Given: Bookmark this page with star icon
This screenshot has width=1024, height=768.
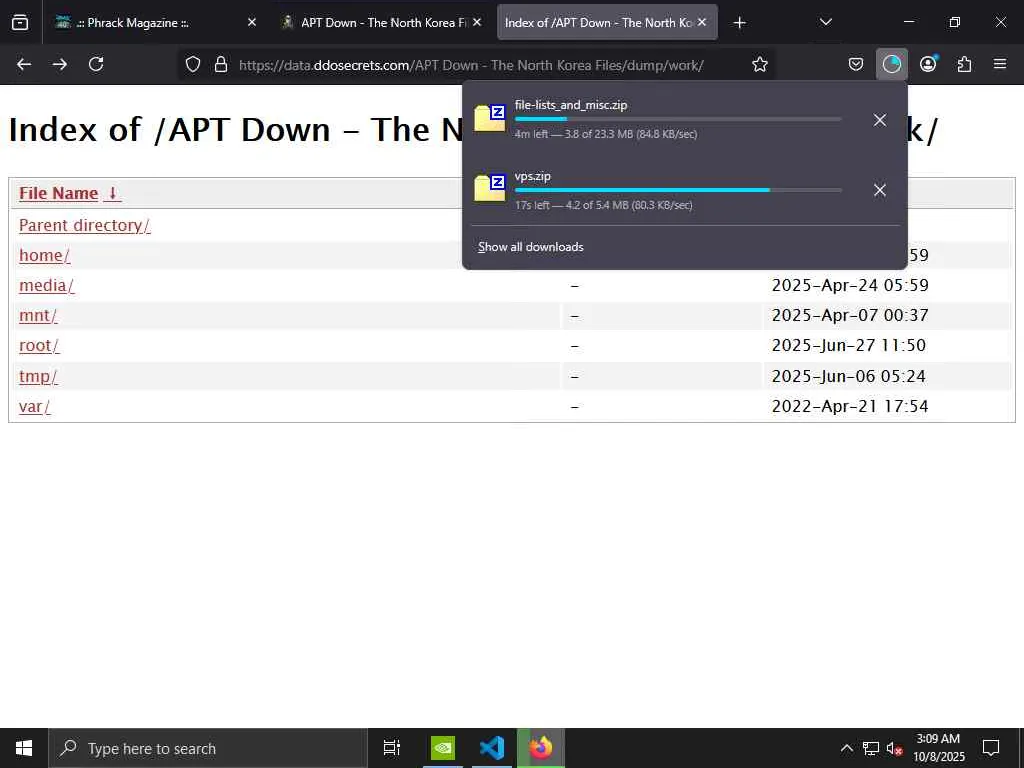Looking at the screenshot, I should (x=760, y=64).
